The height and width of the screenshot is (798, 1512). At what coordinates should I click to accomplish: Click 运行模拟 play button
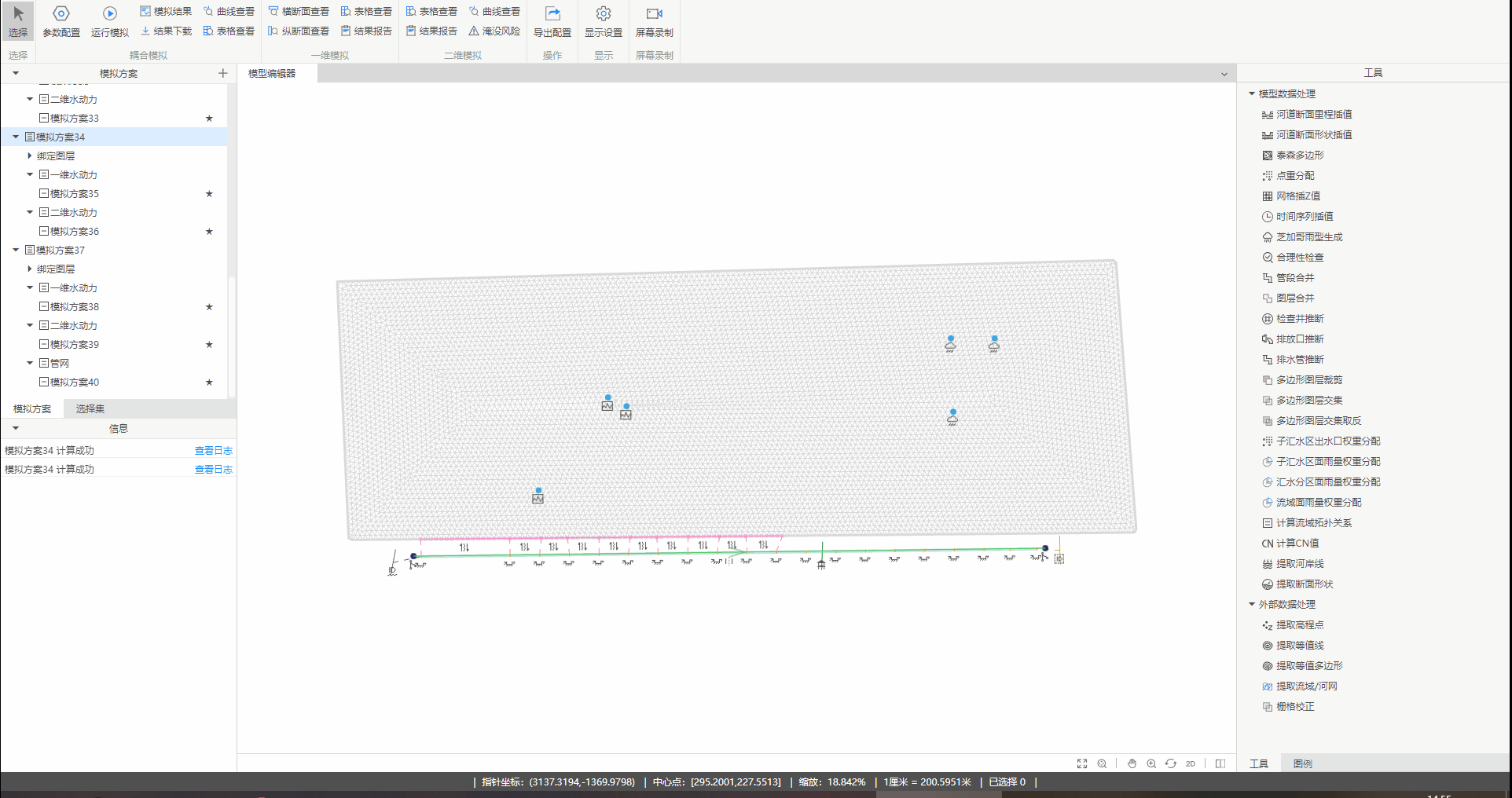pyautogui.click(x=110, y=21)
